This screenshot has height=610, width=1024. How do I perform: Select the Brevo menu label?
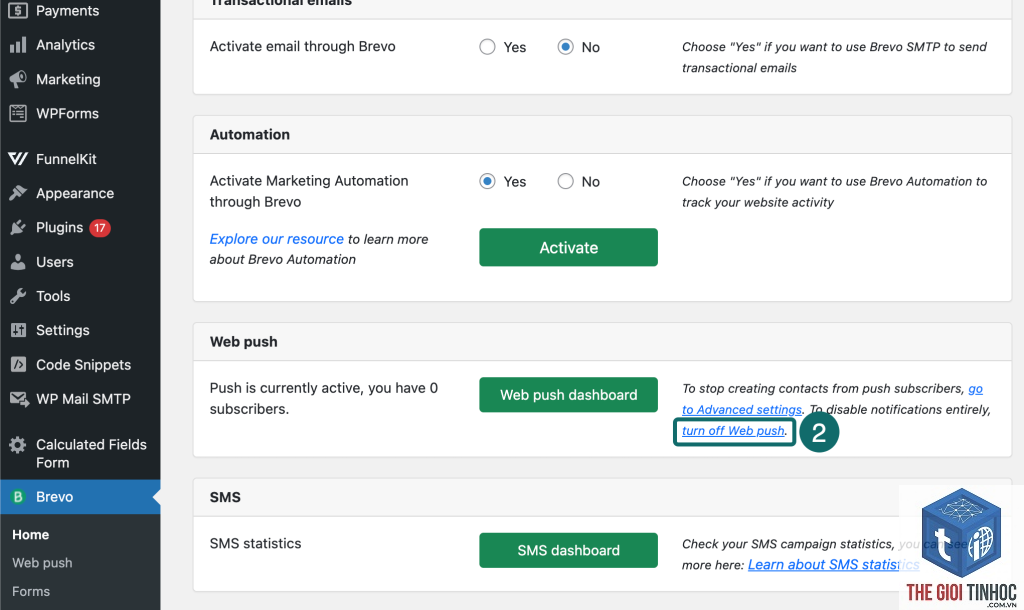54,497
